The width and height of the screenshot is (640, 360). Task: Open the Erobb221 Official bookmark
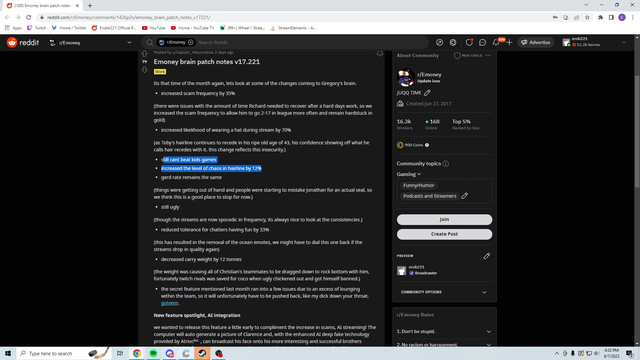114,28
